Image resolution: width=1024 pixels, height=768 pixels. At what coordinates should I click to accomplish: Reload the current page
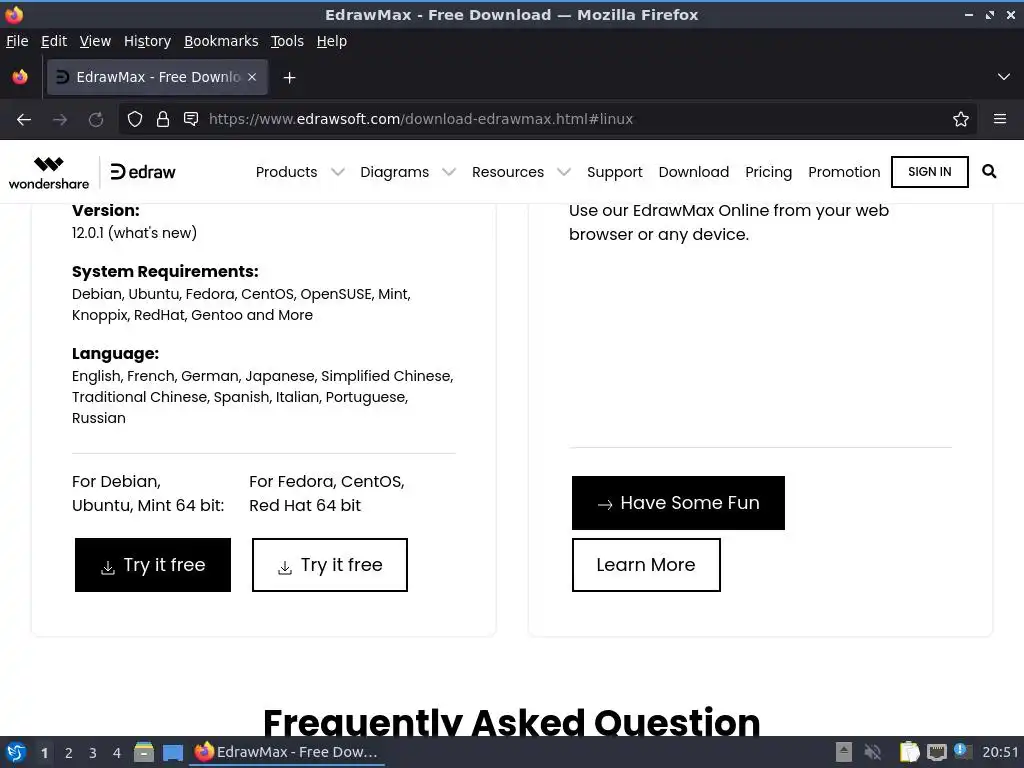click(96, 119)
